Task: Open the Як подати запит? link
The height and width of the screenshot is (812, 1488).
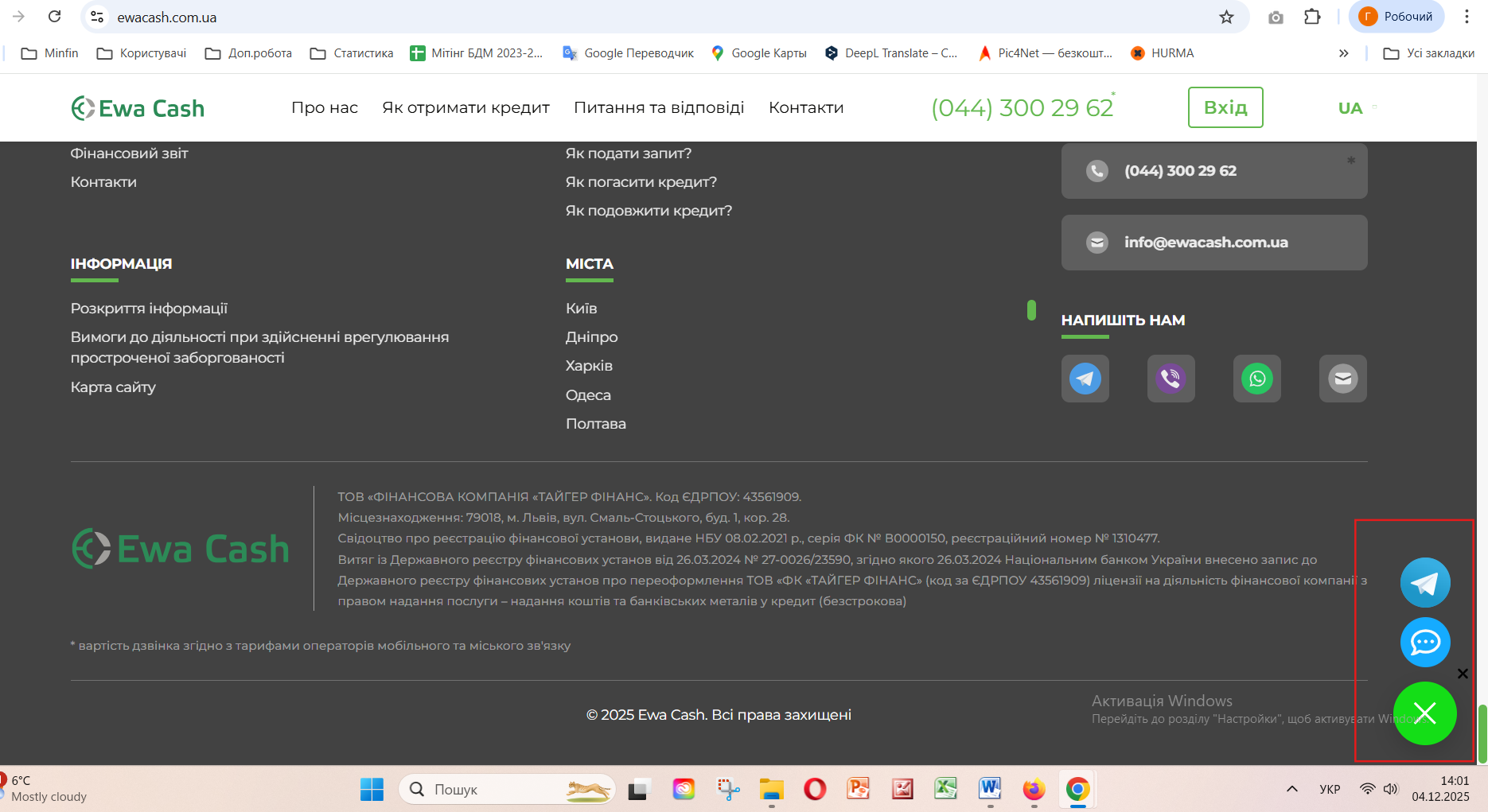Action: (x=629, y=153)
